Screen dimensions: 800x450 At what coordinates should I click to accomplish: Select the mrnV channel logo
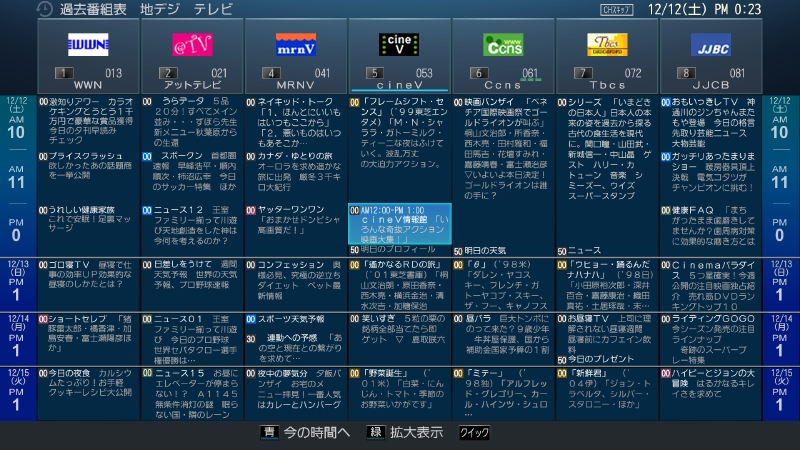(x=296, y=44)
